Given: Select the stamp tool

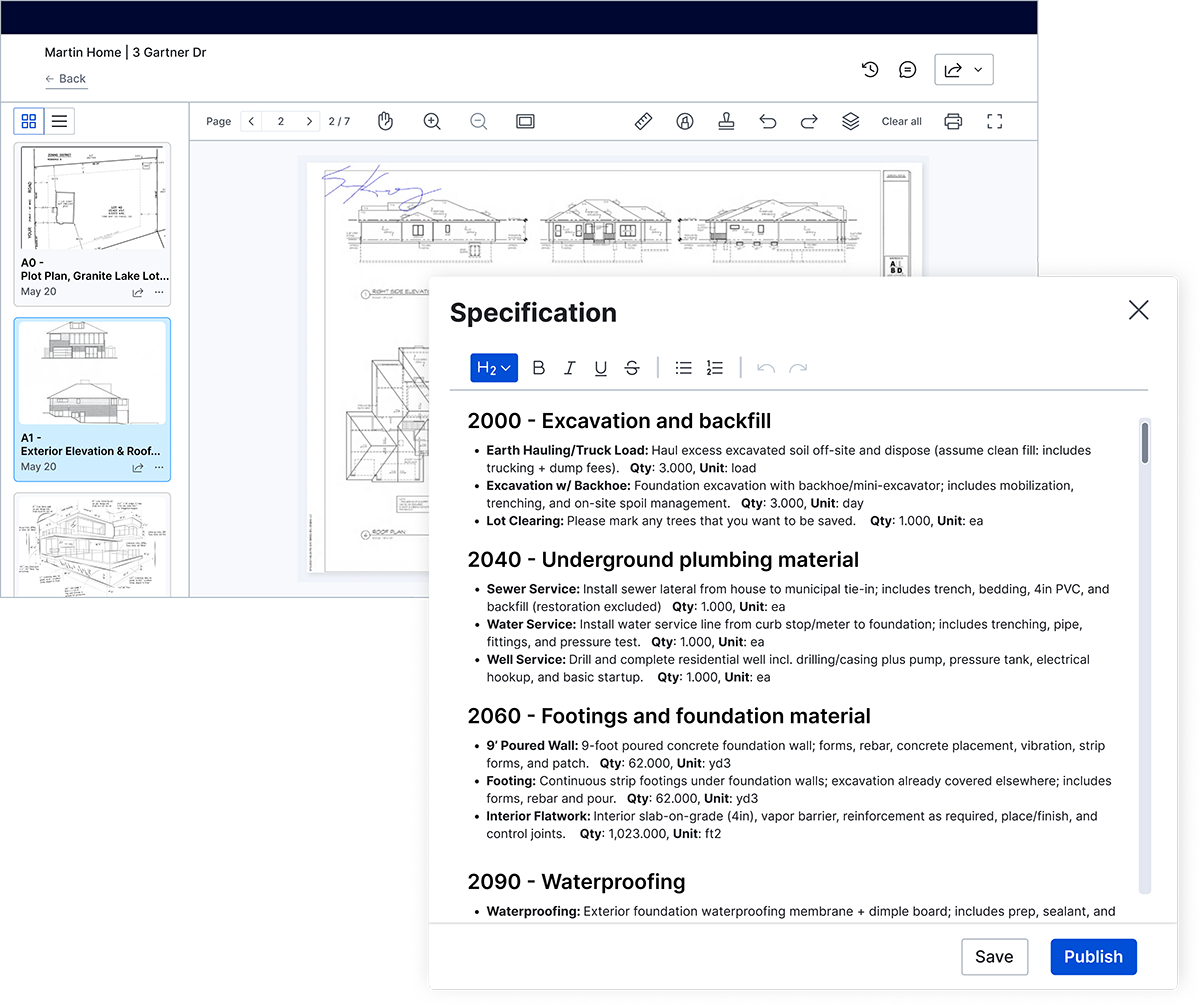Looking at the screenshot, I should tap(726, 121).
